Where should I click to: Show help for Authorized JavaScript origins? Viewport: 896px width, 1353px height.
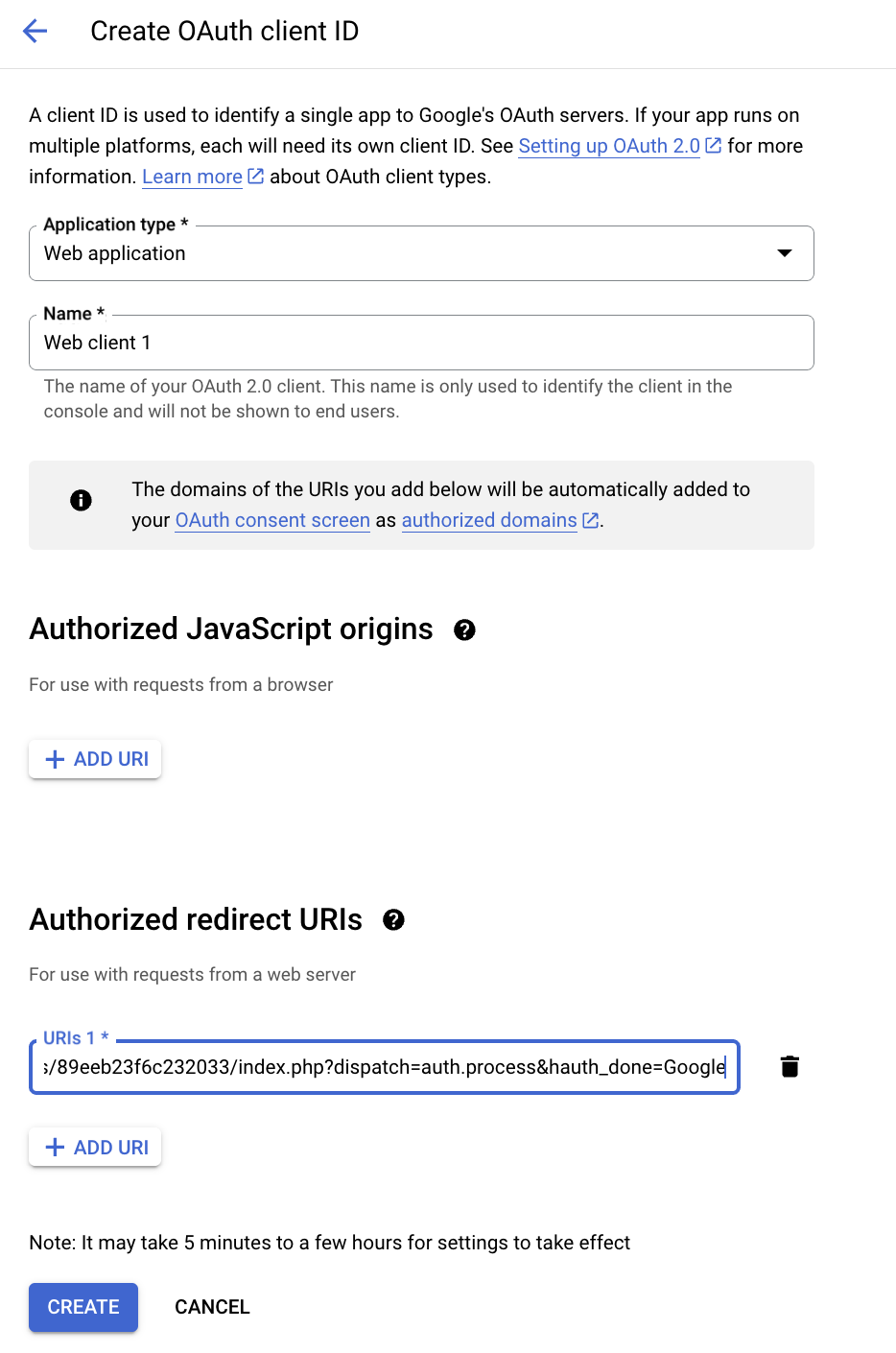(x=464, y=630)
